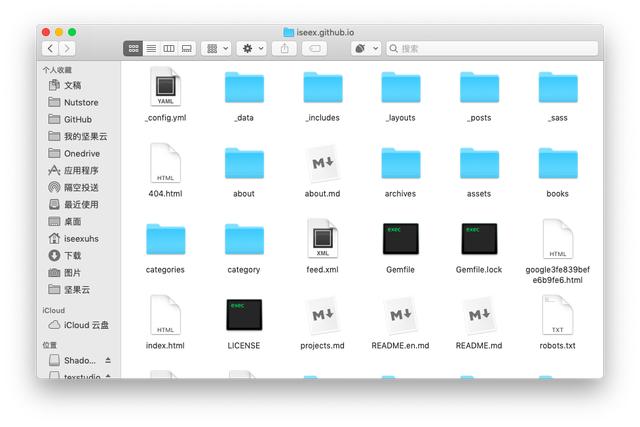
Task: Go back with the back arrow
Action: click(49, 48)
